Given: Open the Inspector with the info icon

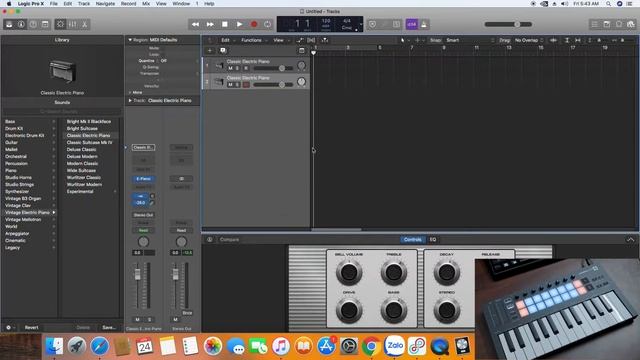Looking at the screenshot, I should pos(21,24).
